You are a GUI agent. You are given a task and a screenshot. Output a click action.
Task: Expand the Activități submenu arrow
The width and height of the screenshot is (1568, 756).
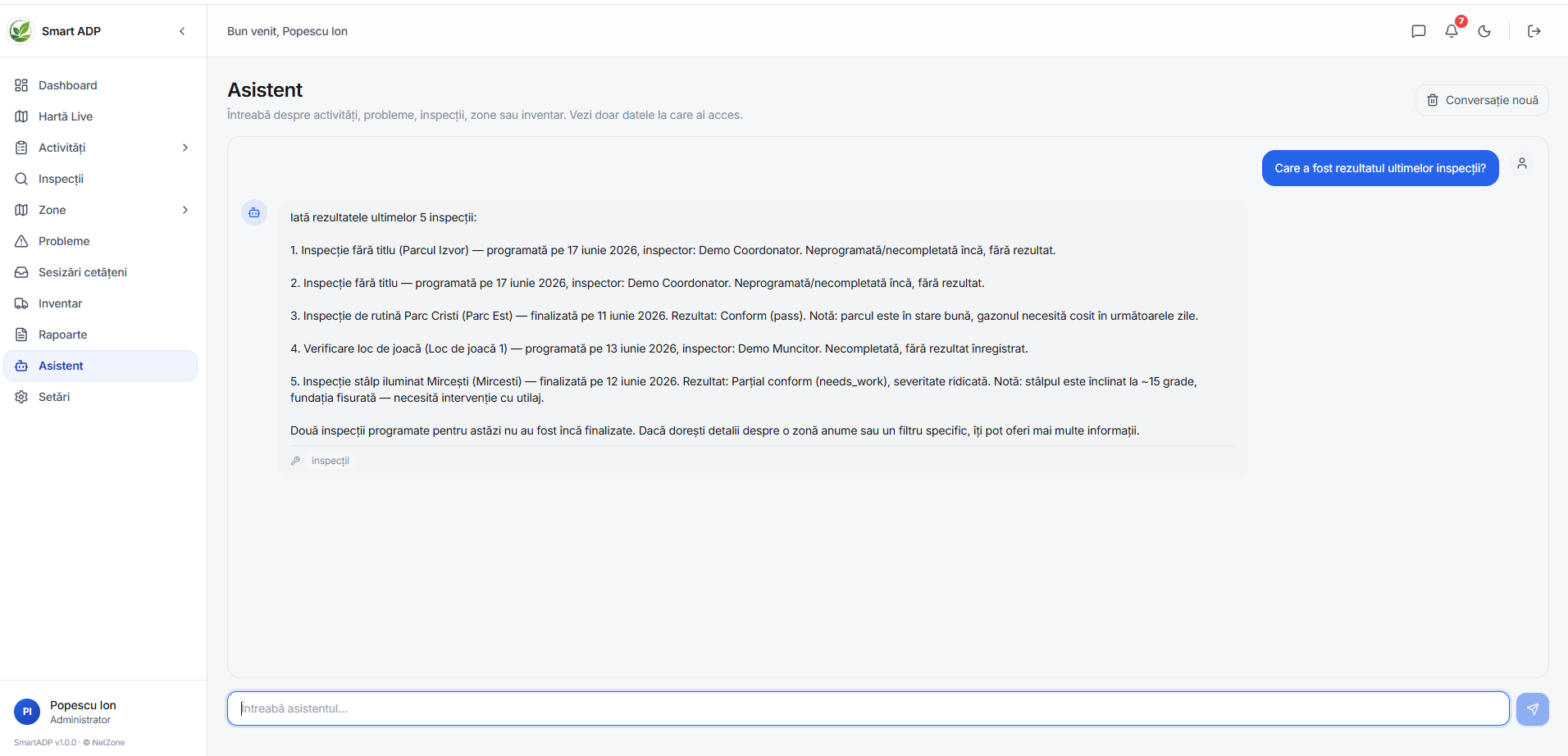coord(185,148)
